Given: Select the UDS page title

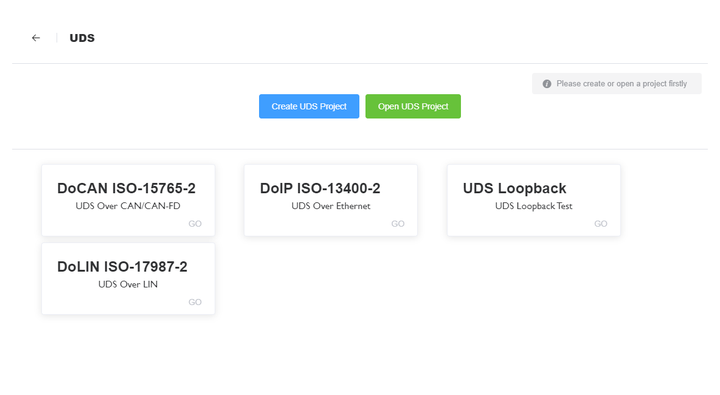Looking at the screenshot, I should 82,38.
